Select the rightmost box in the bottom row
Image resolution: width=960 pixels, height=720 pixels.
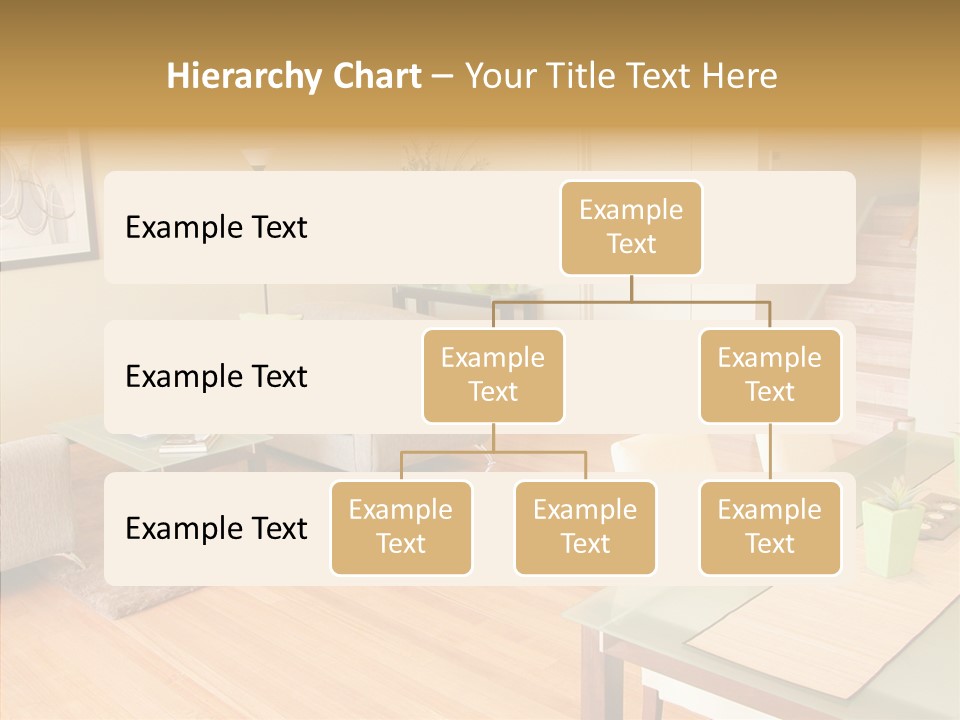click(x=770, y=527)
